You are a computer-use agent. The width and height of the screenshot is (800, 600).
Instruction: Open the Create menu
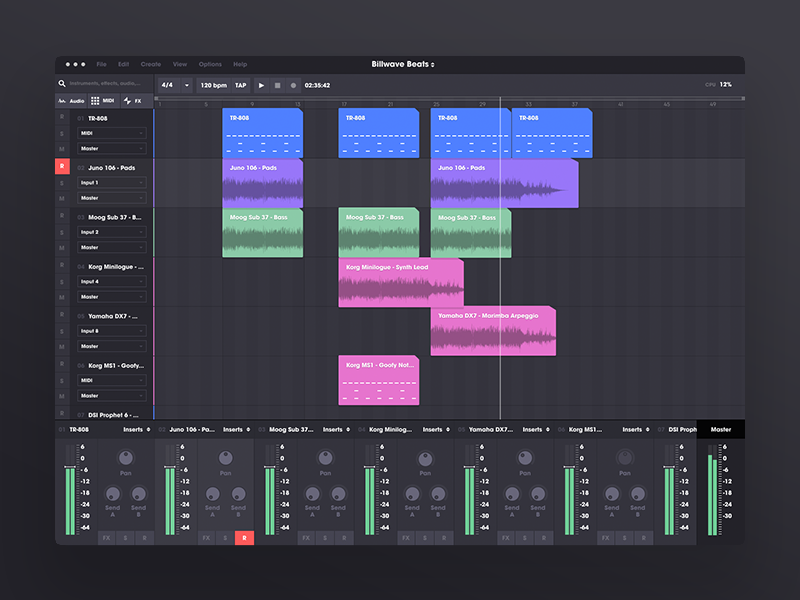pos(150,64)
